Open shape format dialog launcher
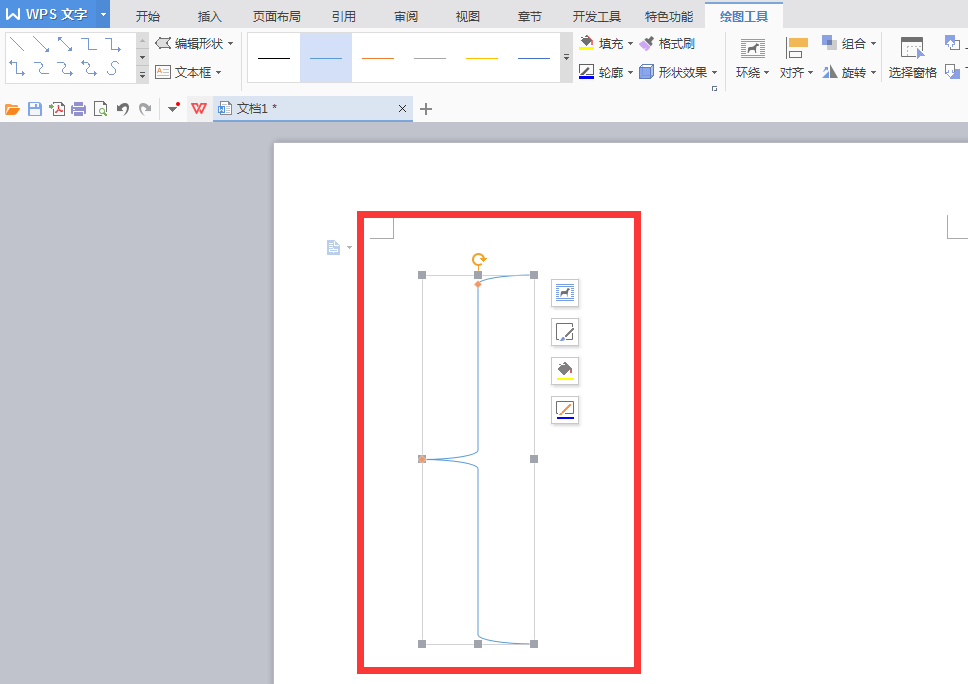Viewport: 968px width, 684px height. click(714, 89)
